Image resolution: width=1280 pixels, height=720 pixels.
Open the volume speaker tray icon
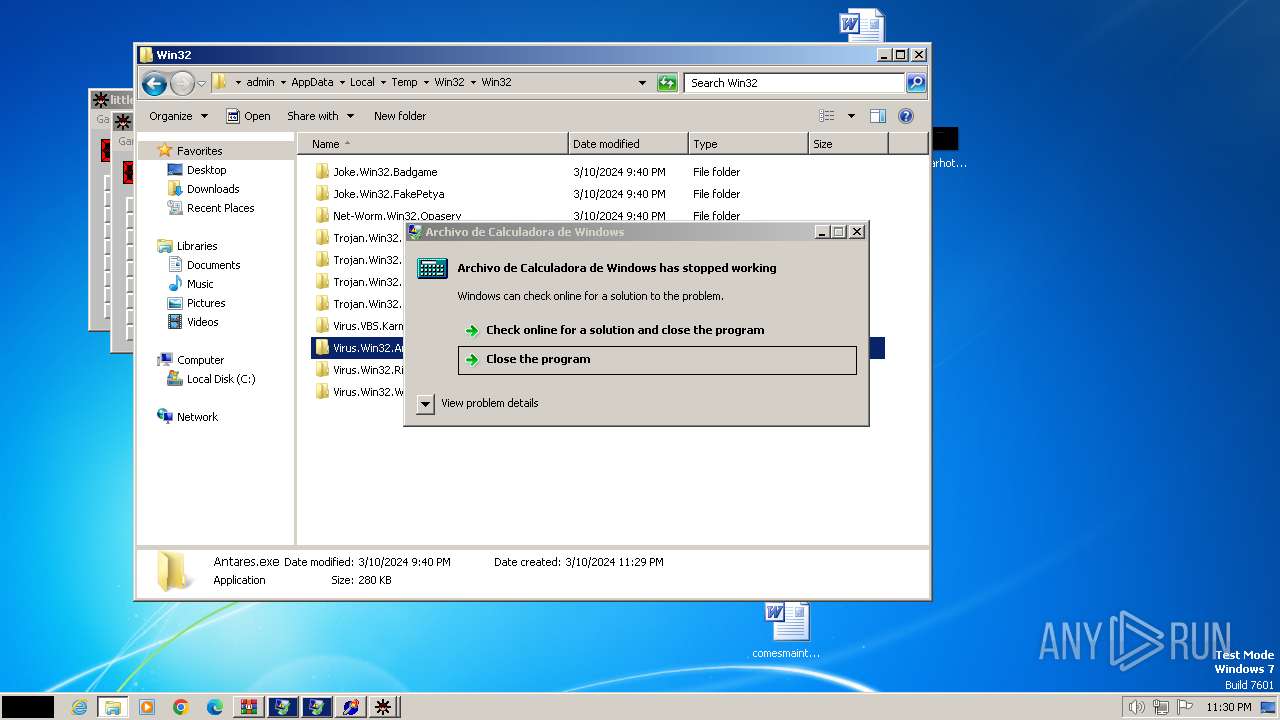click(x=1136, y=707)
